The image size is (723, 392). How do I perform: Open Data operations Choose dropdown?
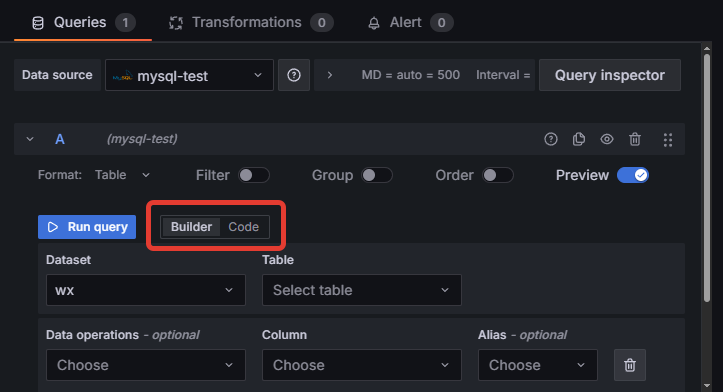[x=146, y=365]
